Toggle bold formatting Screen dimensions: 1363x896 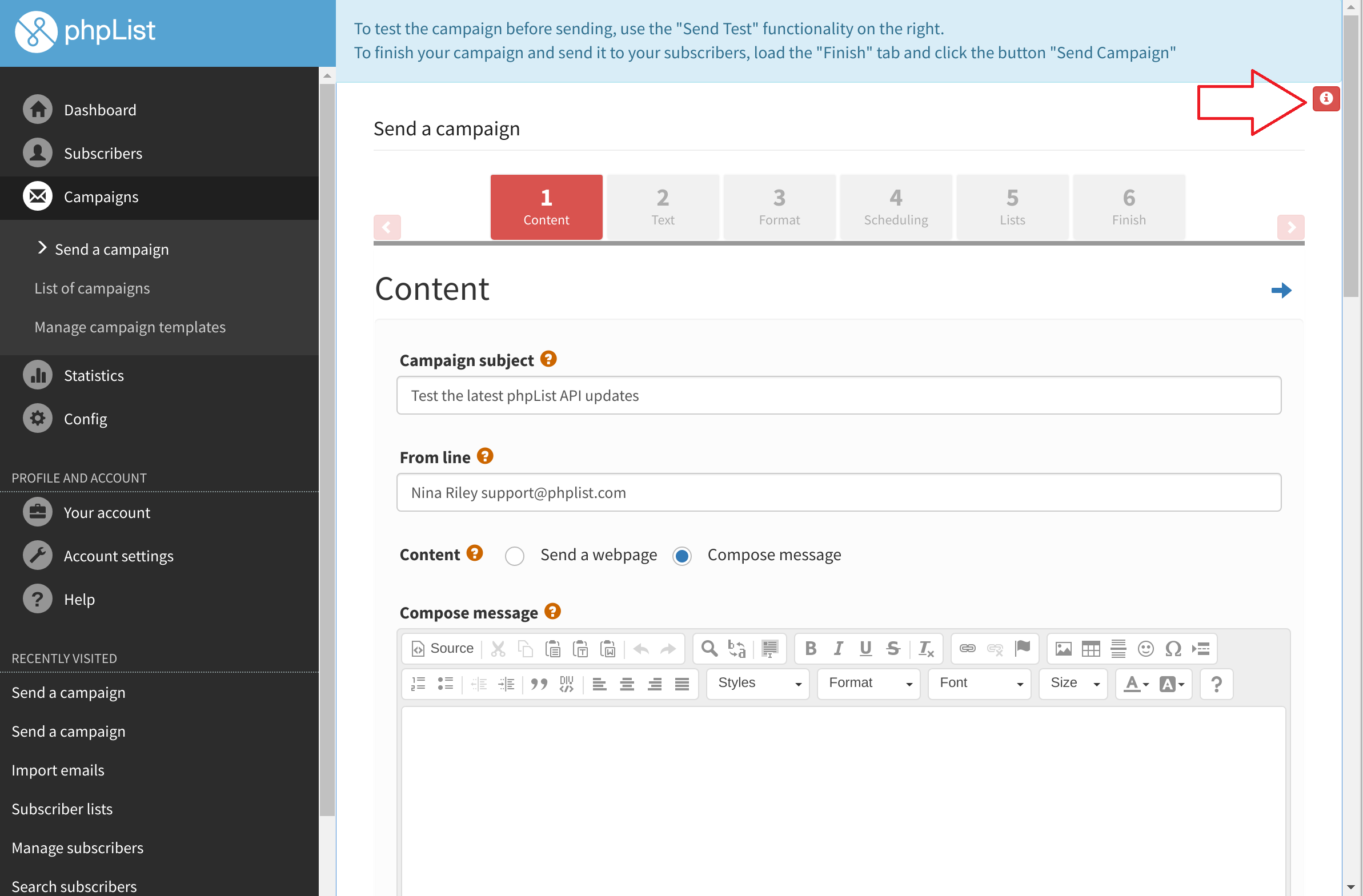coord(811,649)
